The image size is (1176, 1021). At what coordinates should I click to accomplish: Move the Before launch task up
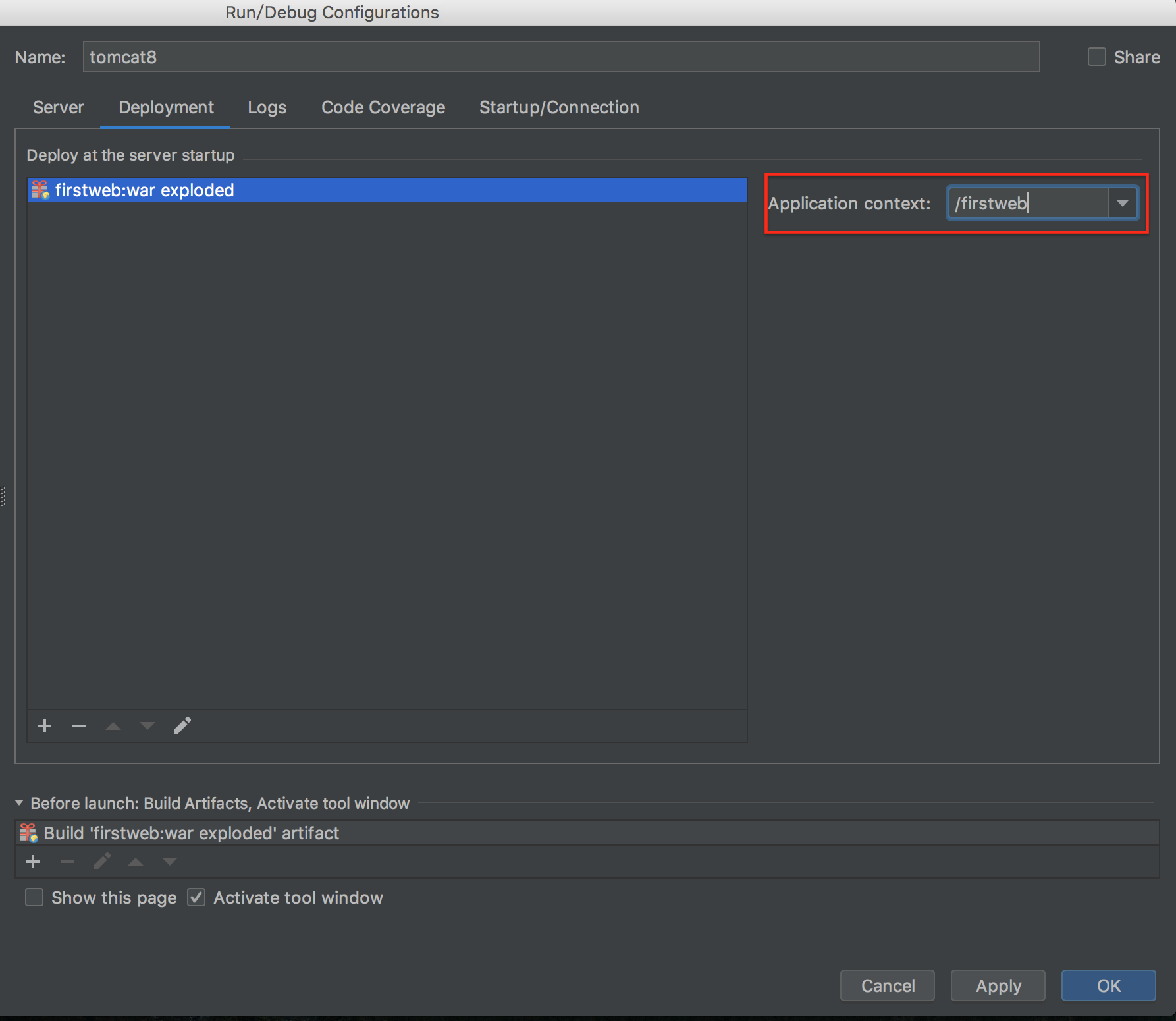point(136,862)
